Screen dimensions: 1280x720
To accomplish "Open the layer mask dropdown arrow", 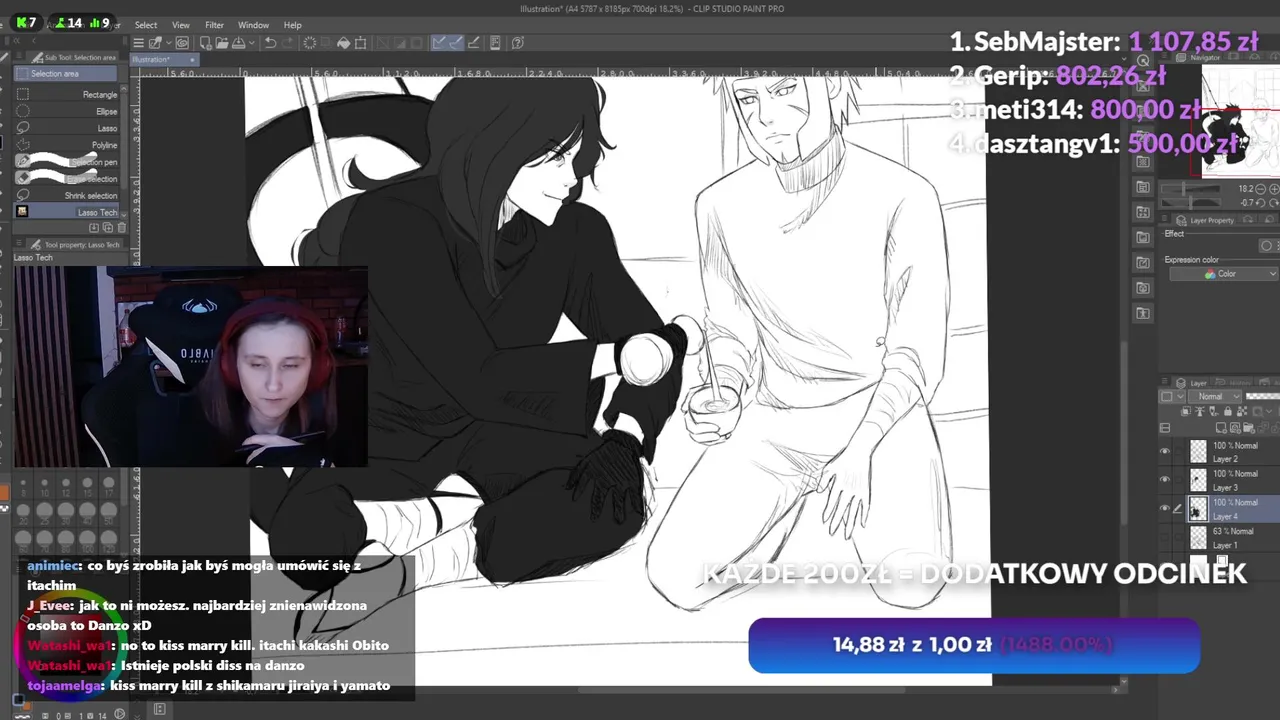I will (1269, 411).
